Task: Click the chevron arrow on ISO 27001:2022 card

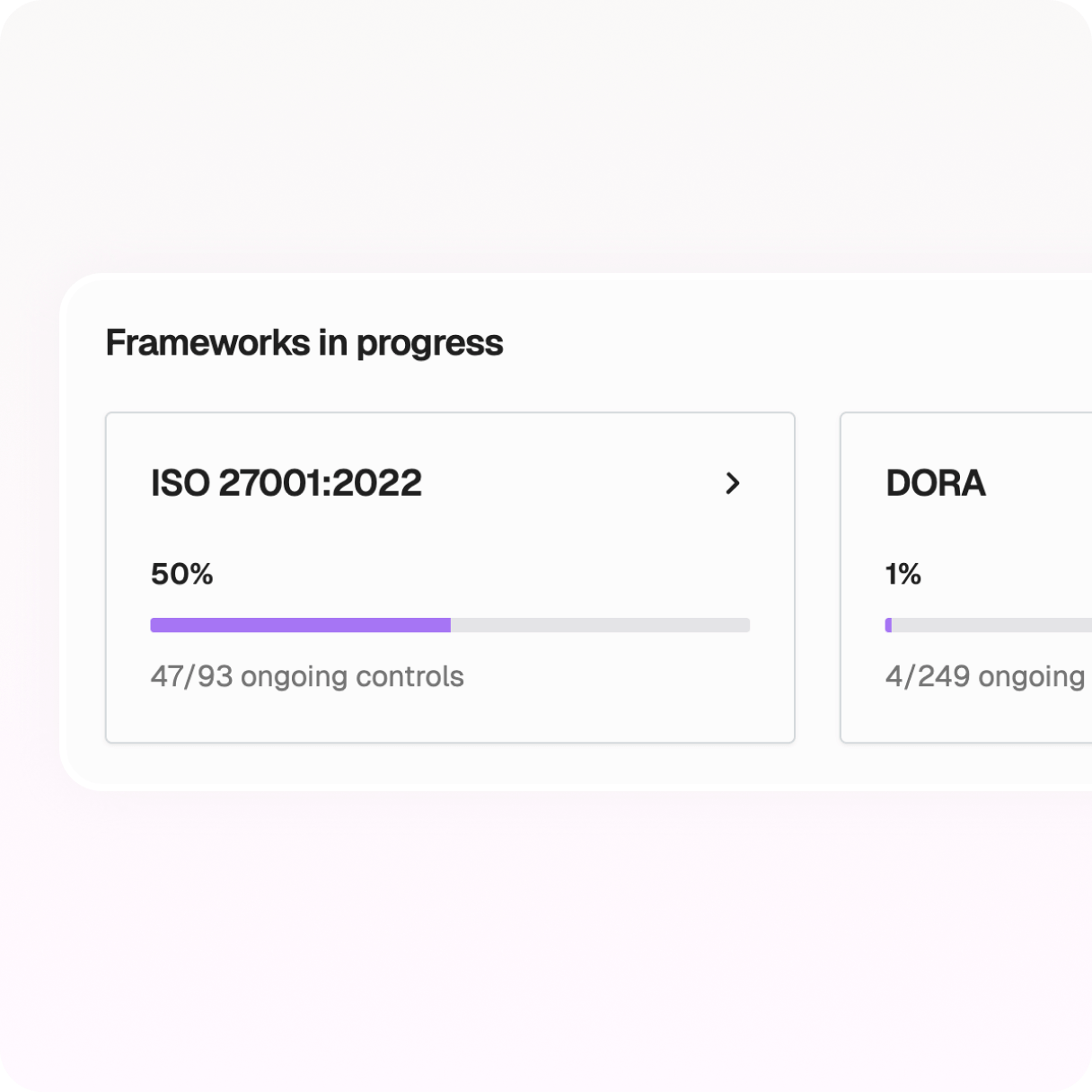Action: click(733, 483)
